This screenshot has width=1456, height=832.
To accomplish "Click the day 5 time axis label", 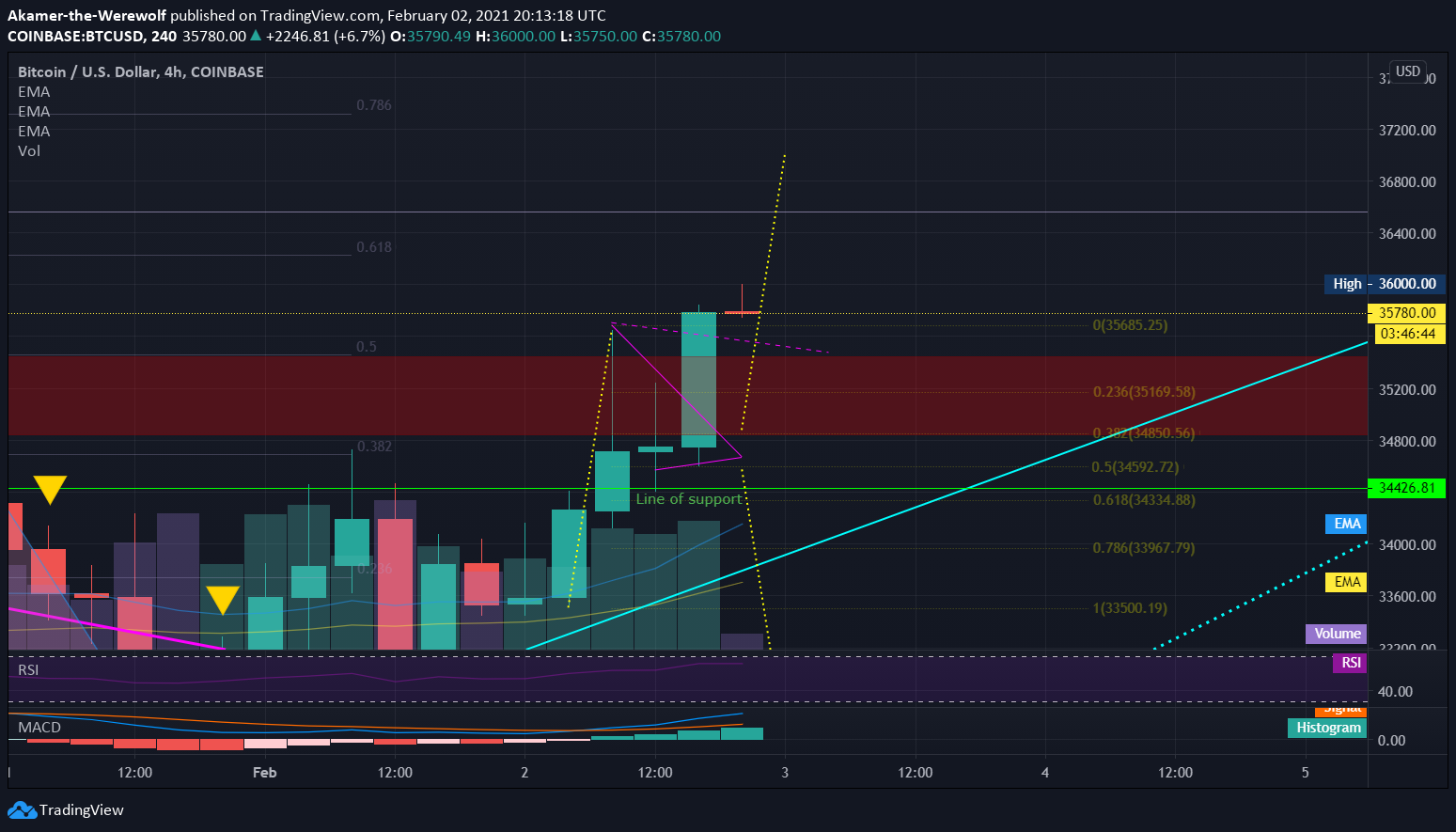I will click(1305, 772).
